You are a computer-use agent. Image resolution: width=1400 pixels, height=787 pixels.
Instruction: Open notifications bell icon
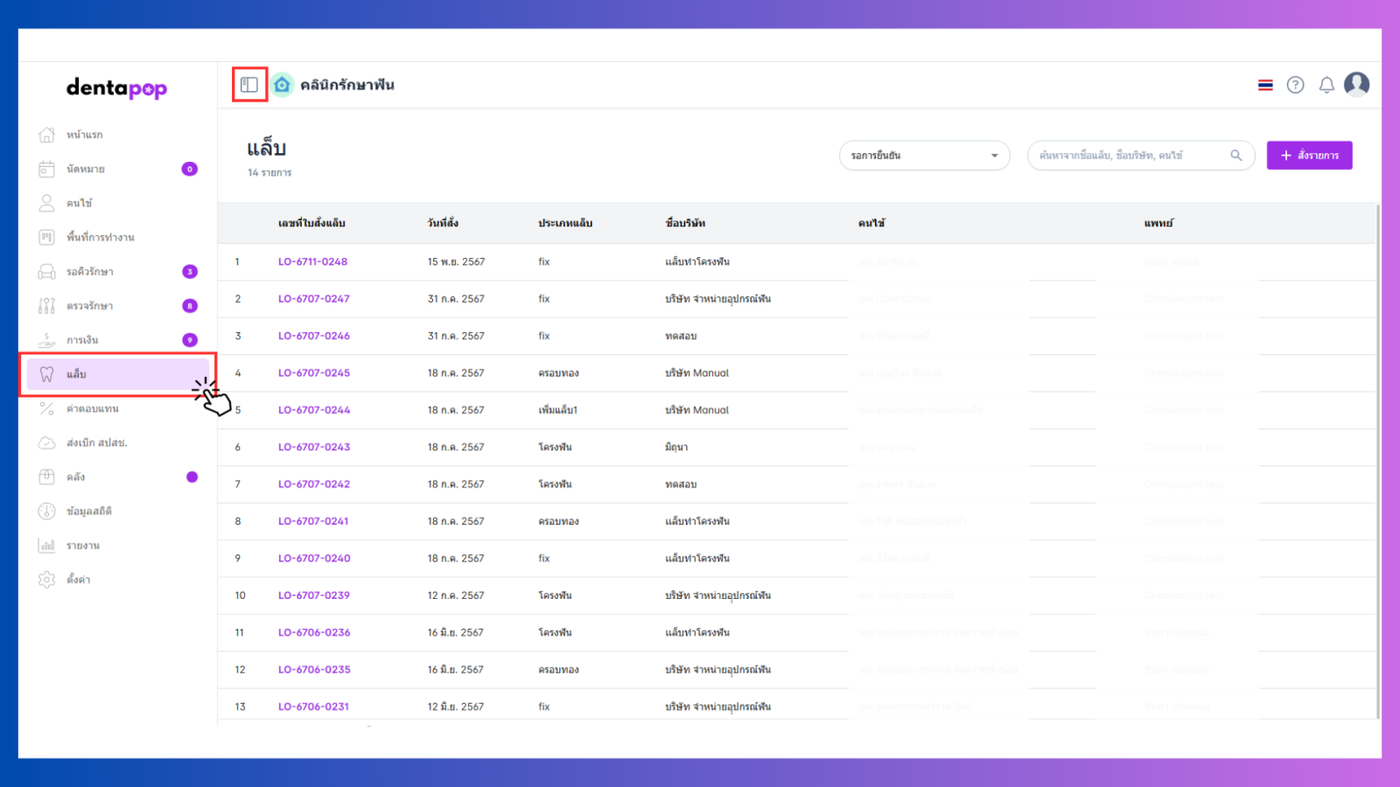coord(1326,85)
